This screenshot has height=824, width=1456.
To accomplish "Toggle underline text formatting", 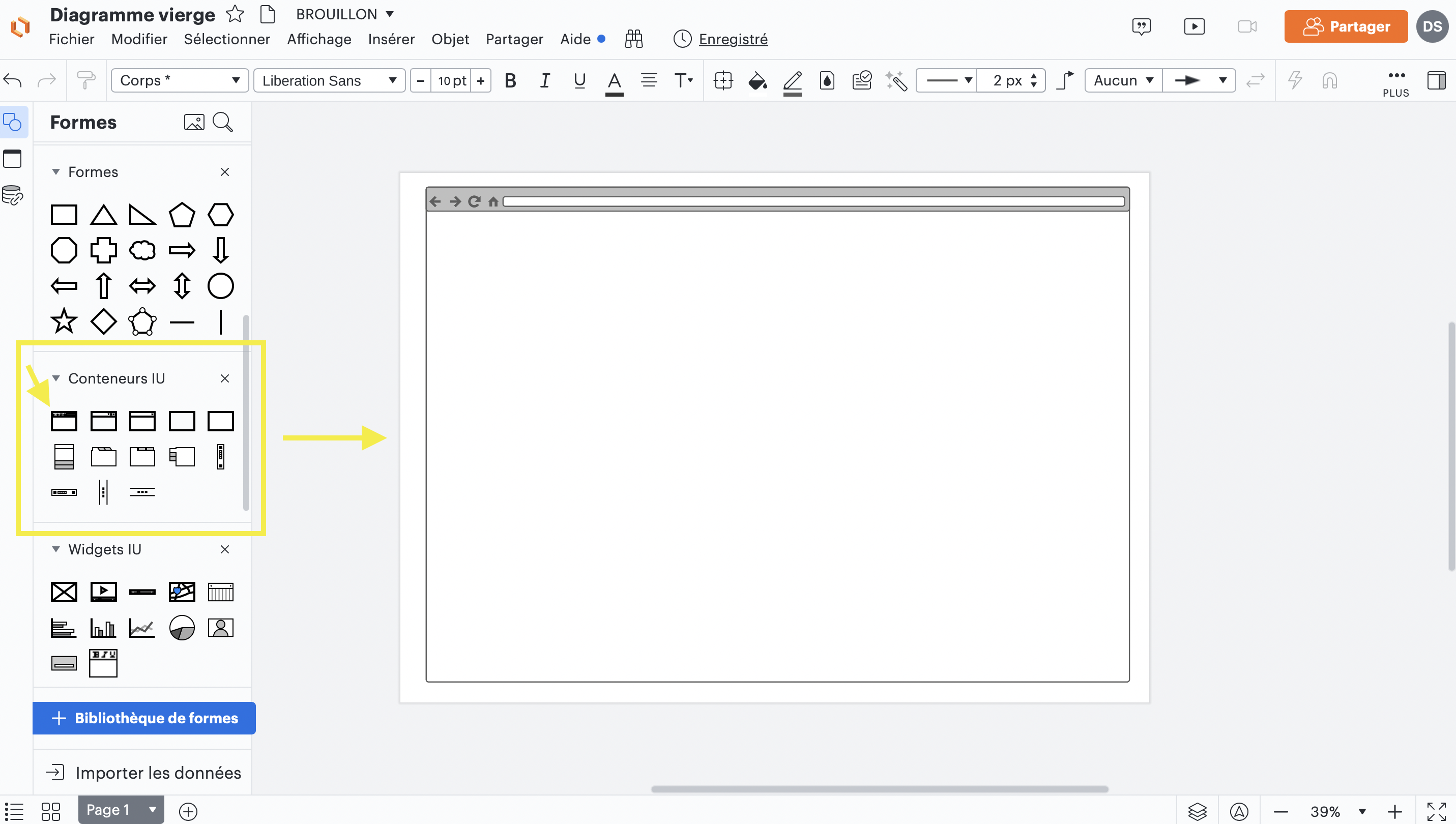I will (x=579, y=80).
